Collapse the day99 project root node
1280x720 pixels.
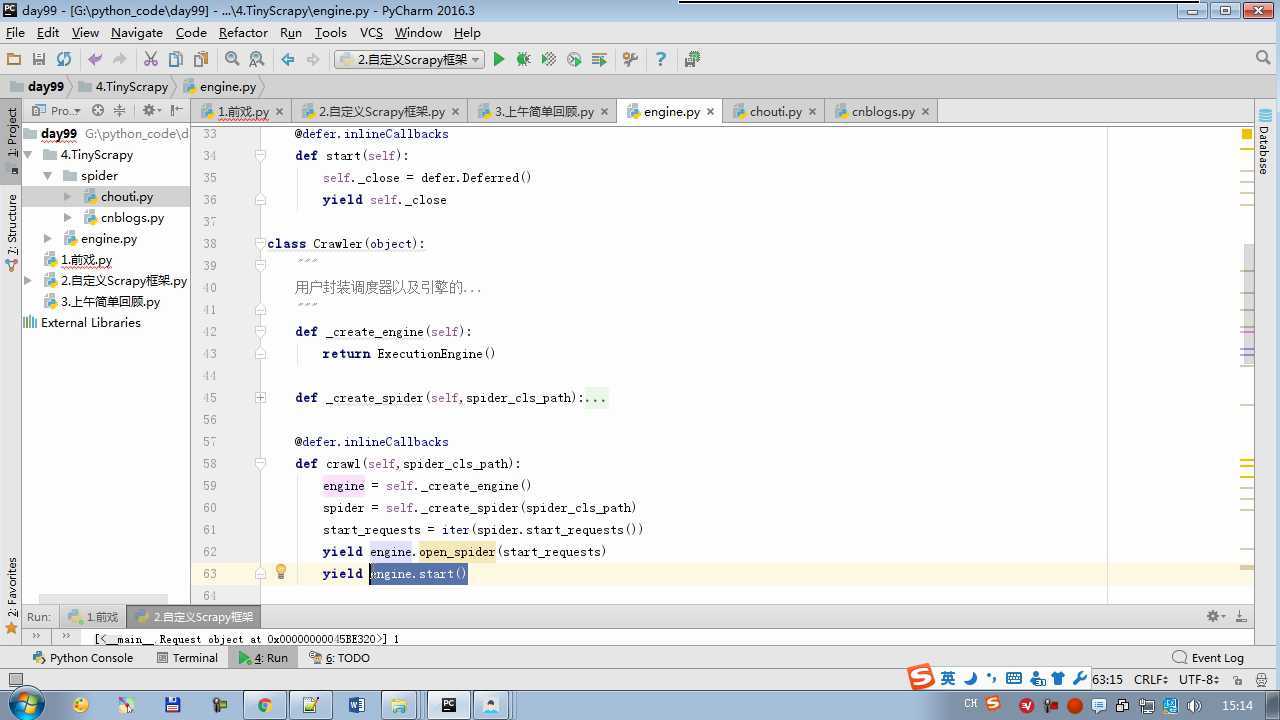tap(28, 133)
